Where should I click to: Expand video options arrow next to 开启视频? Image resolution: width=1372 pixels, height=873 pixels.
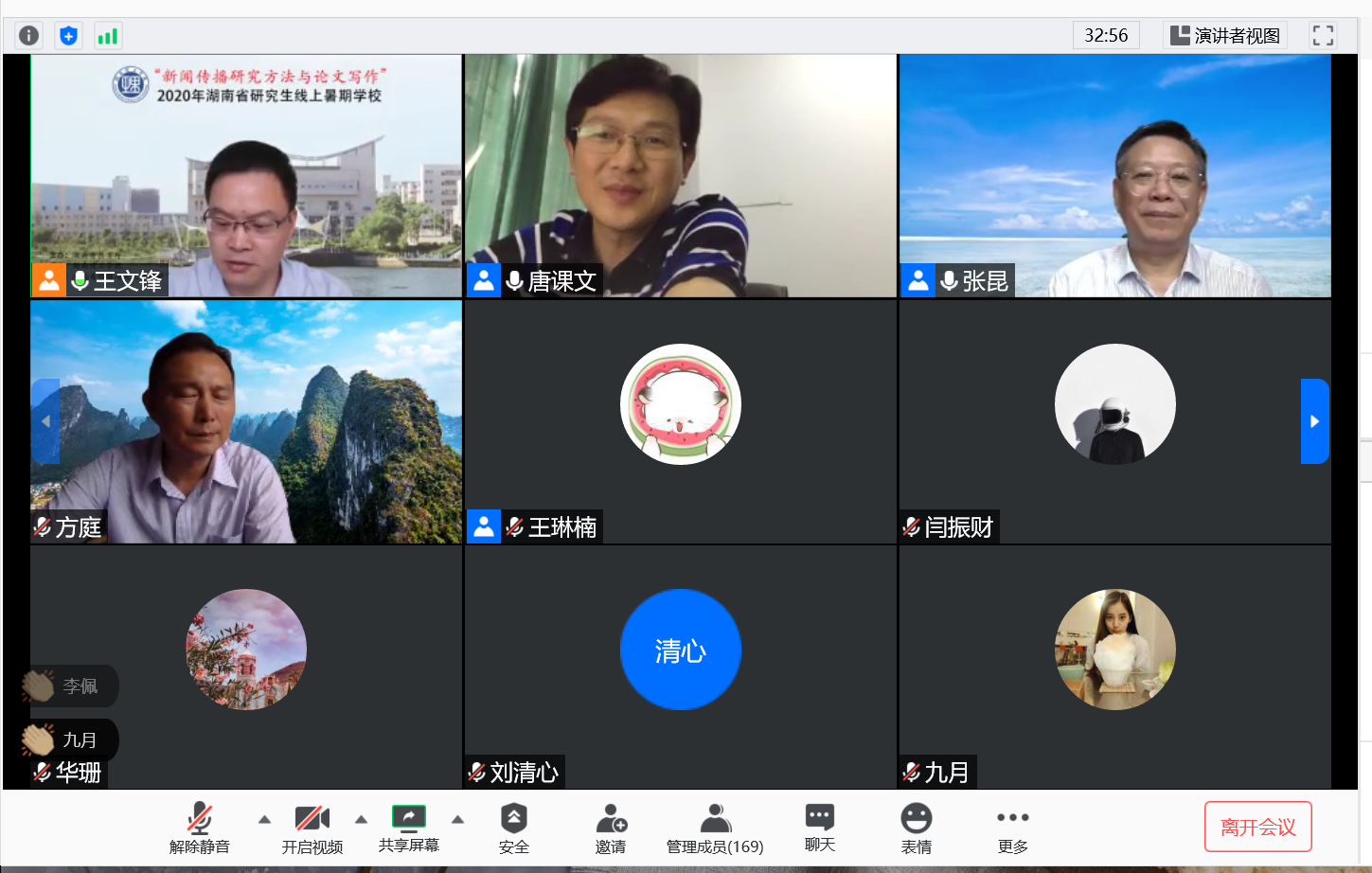point(361,819)
